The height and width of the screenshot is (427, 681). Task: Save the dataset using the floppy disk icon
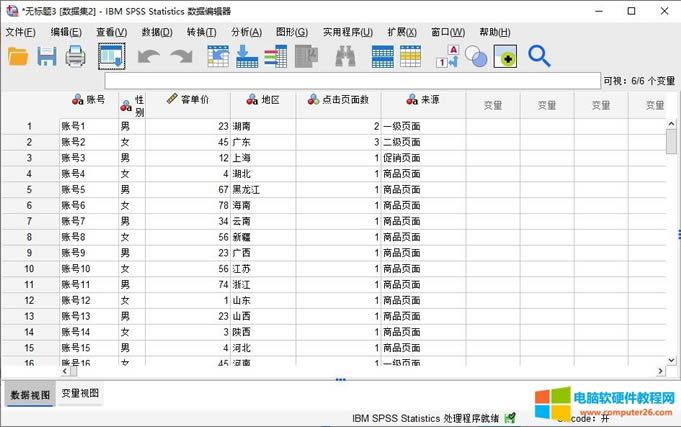click(47, 57)
